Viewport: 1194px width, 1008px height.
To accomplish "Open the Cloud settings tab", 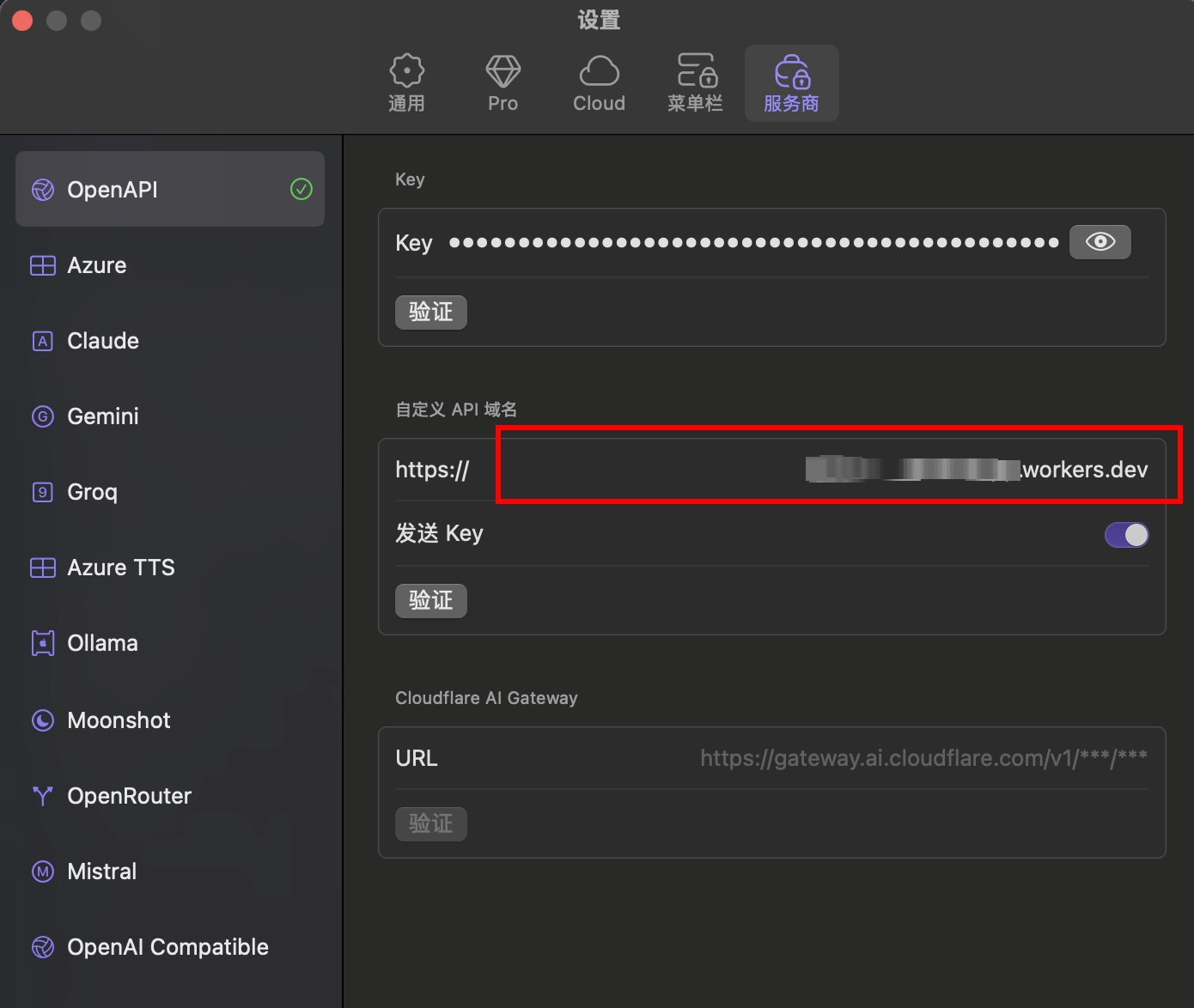I will 600,83.
